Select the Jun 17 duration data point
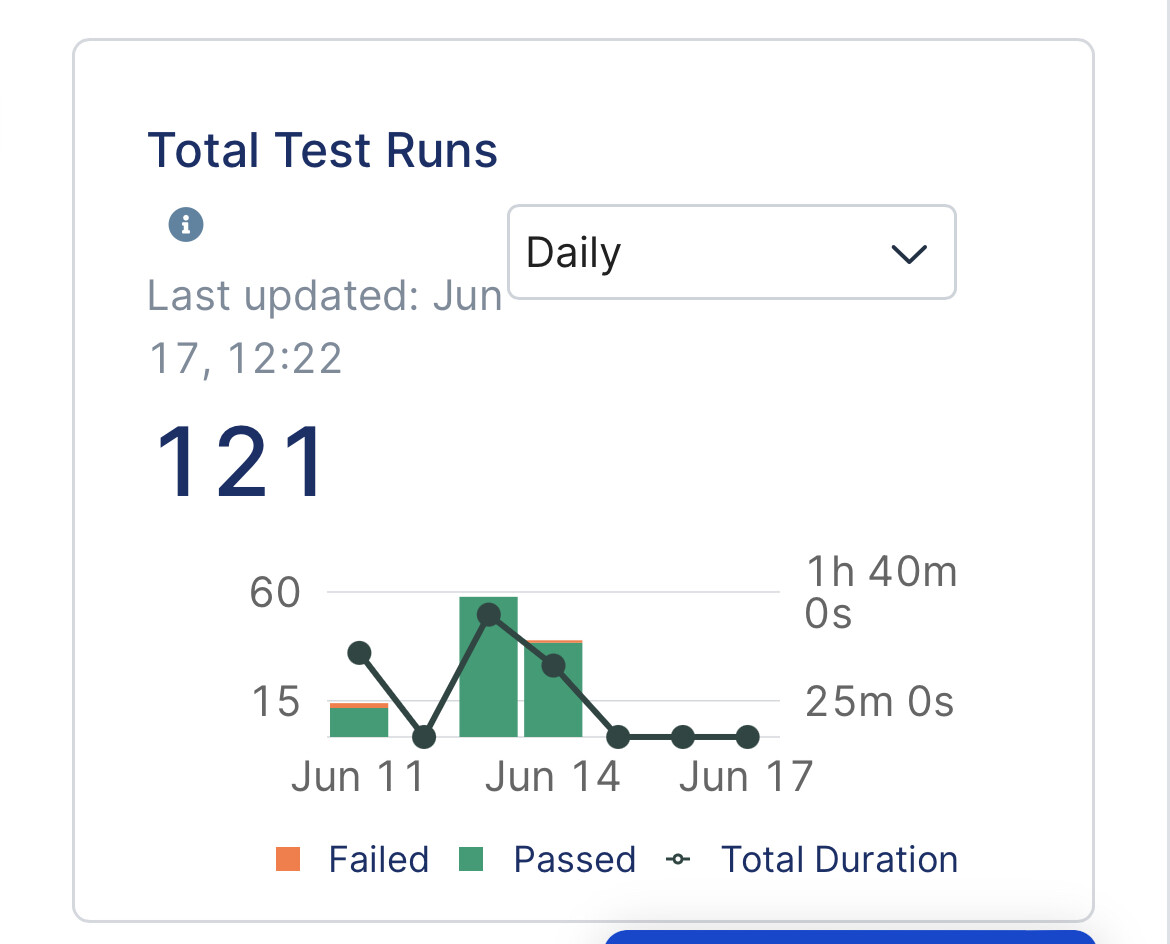This screenshot has height=944, width=1170. coord(747,737)
